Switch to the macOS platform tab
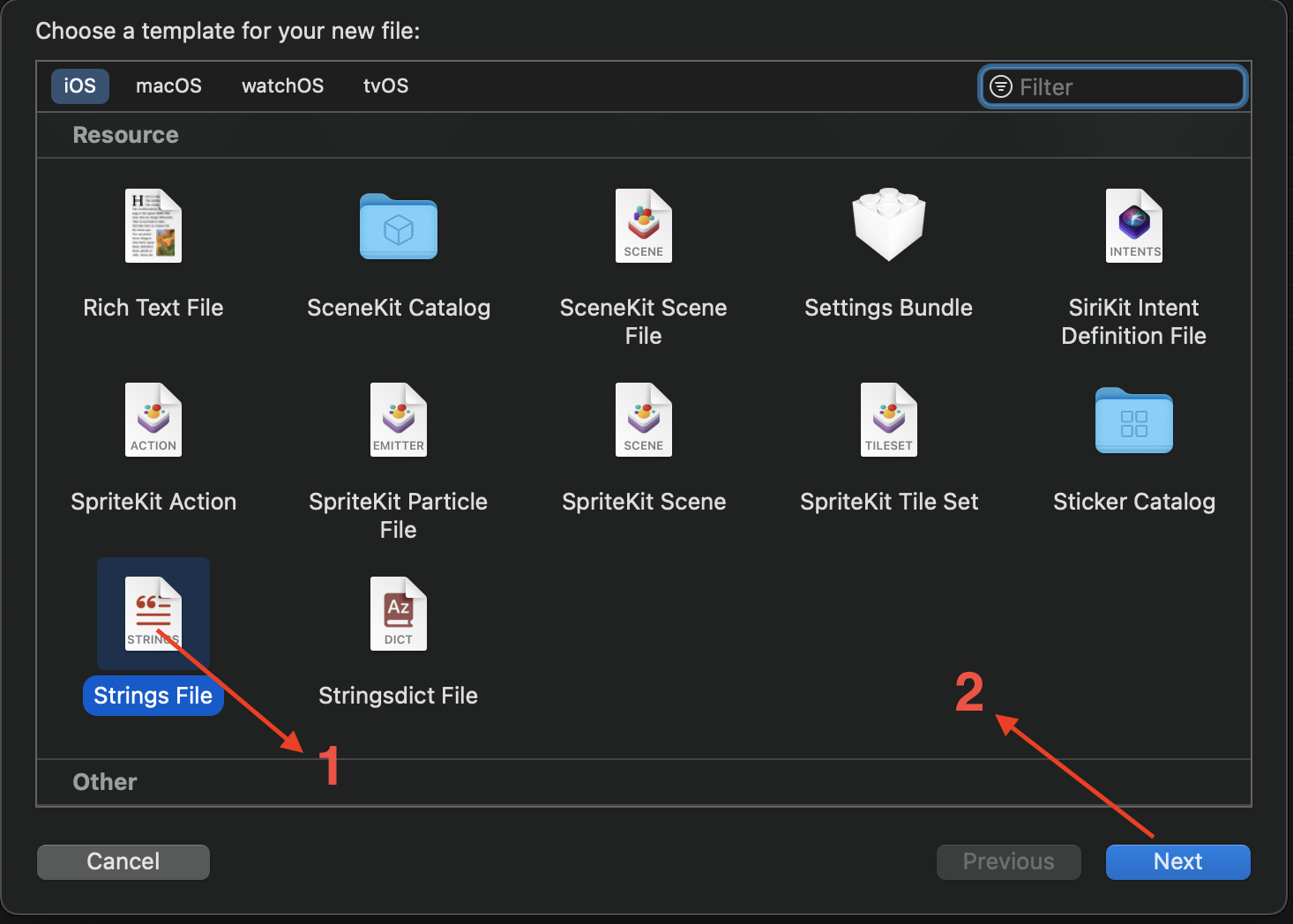 [x=168, y=86]
